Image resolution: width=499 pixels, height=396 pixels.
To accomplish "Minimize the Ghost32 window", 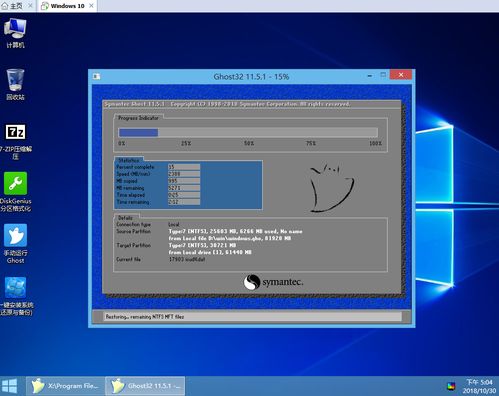I will click(369, 76).
